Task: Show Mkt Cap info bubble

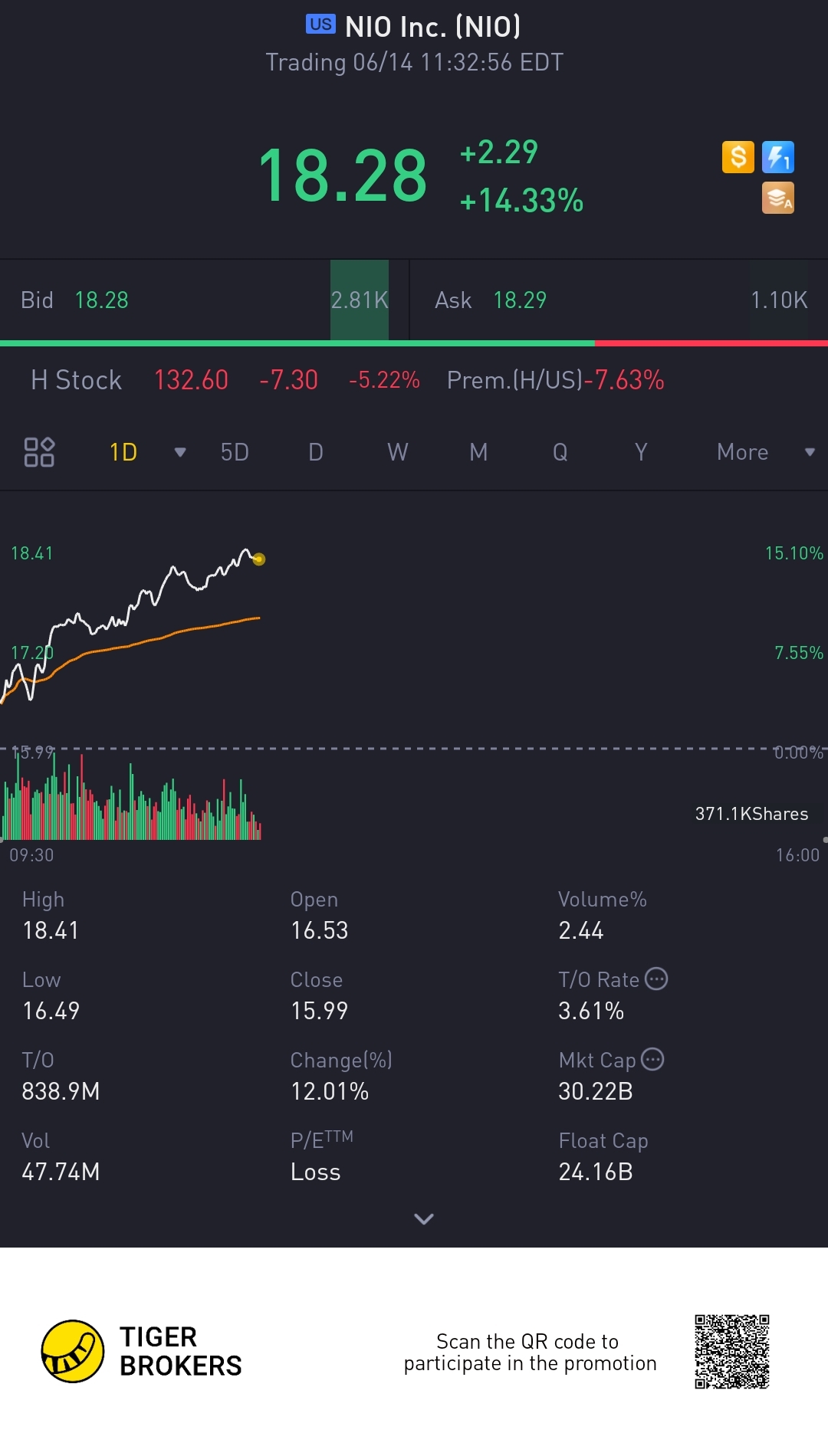Action: pyautogui.click(x=652, y=1059)
